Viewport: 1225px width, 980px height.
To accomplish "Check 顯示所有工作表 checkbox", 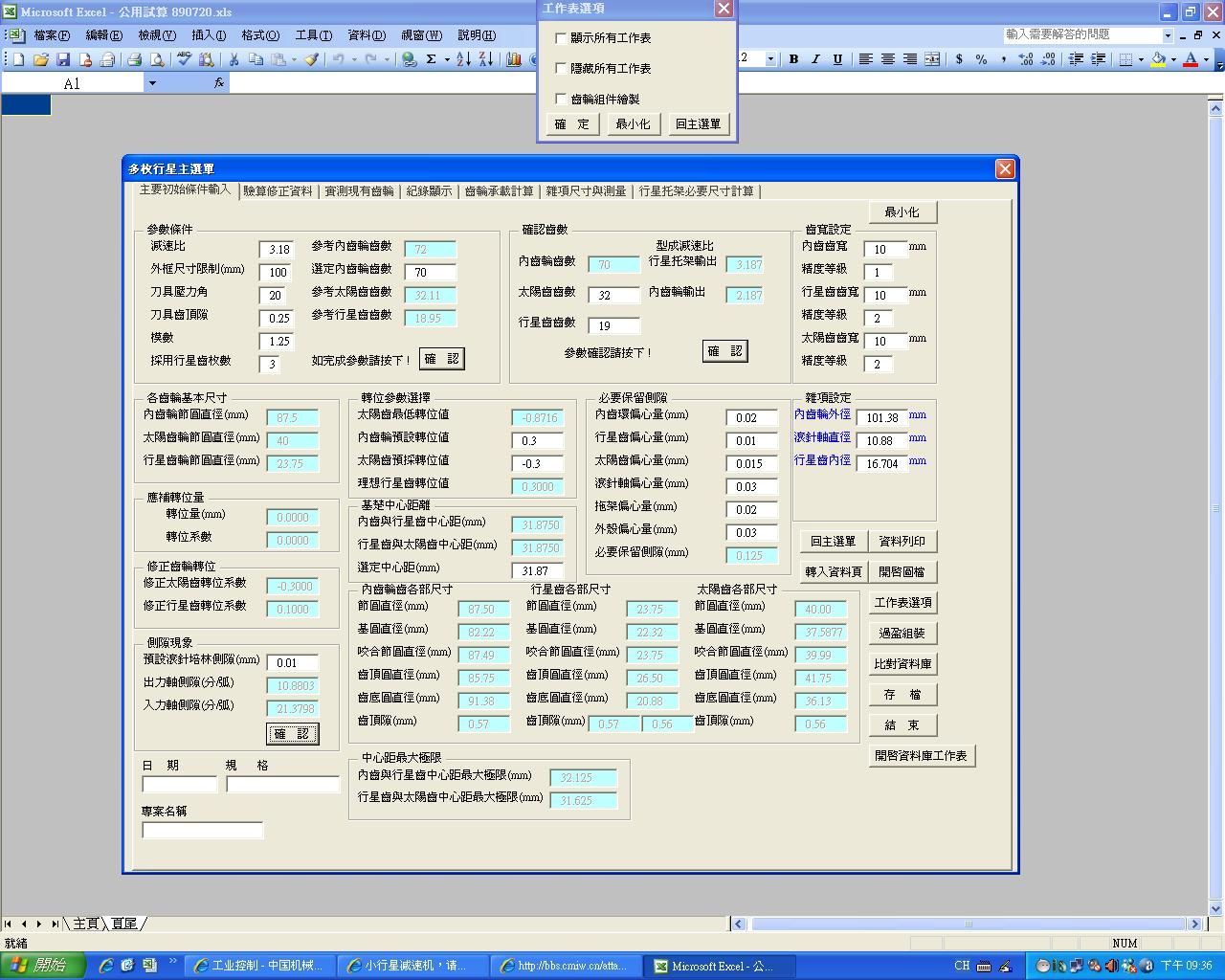I will coord(561,38).
